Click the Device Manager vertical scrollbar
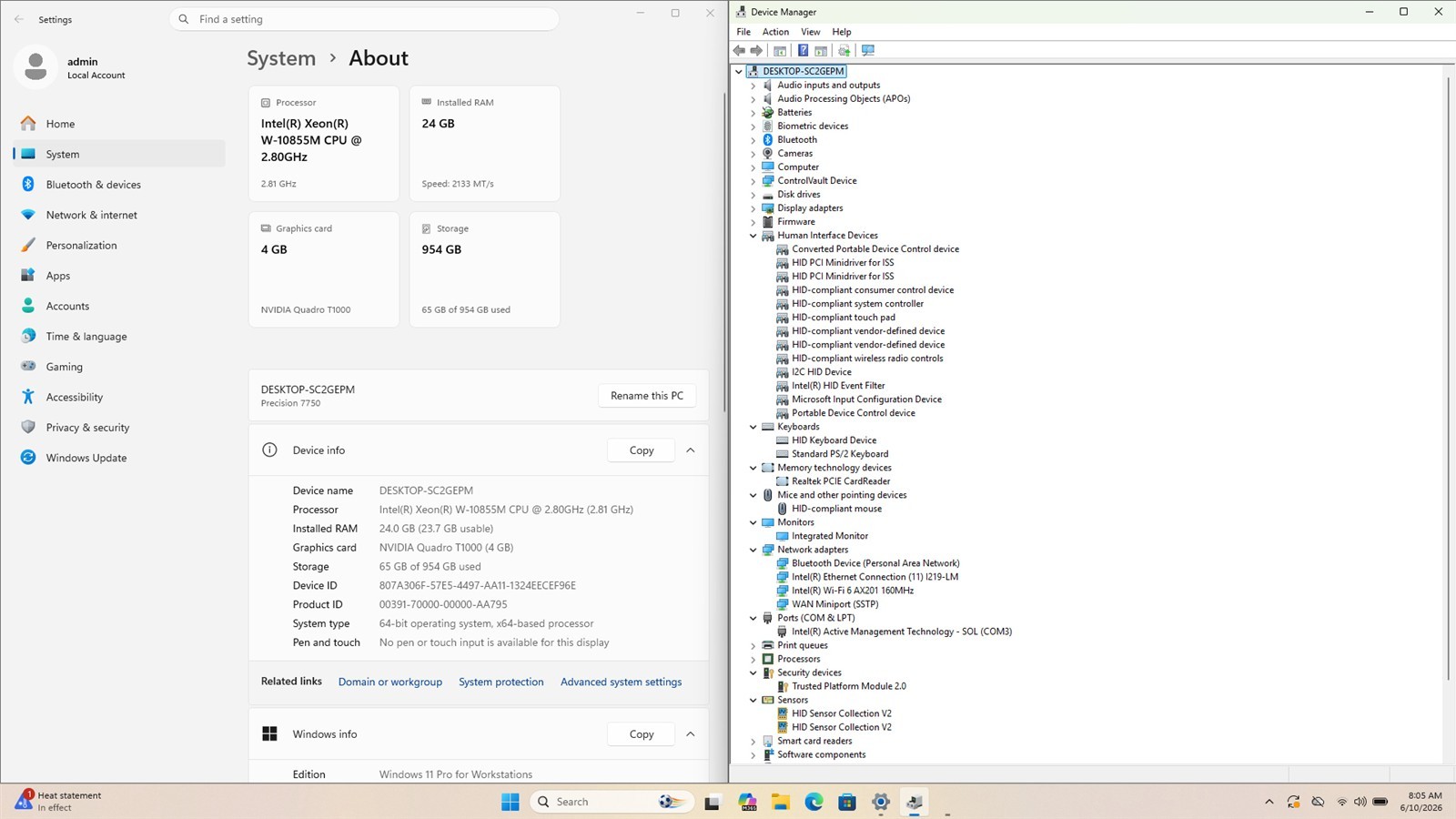 pyautogui.click(x=1448, y=378)
